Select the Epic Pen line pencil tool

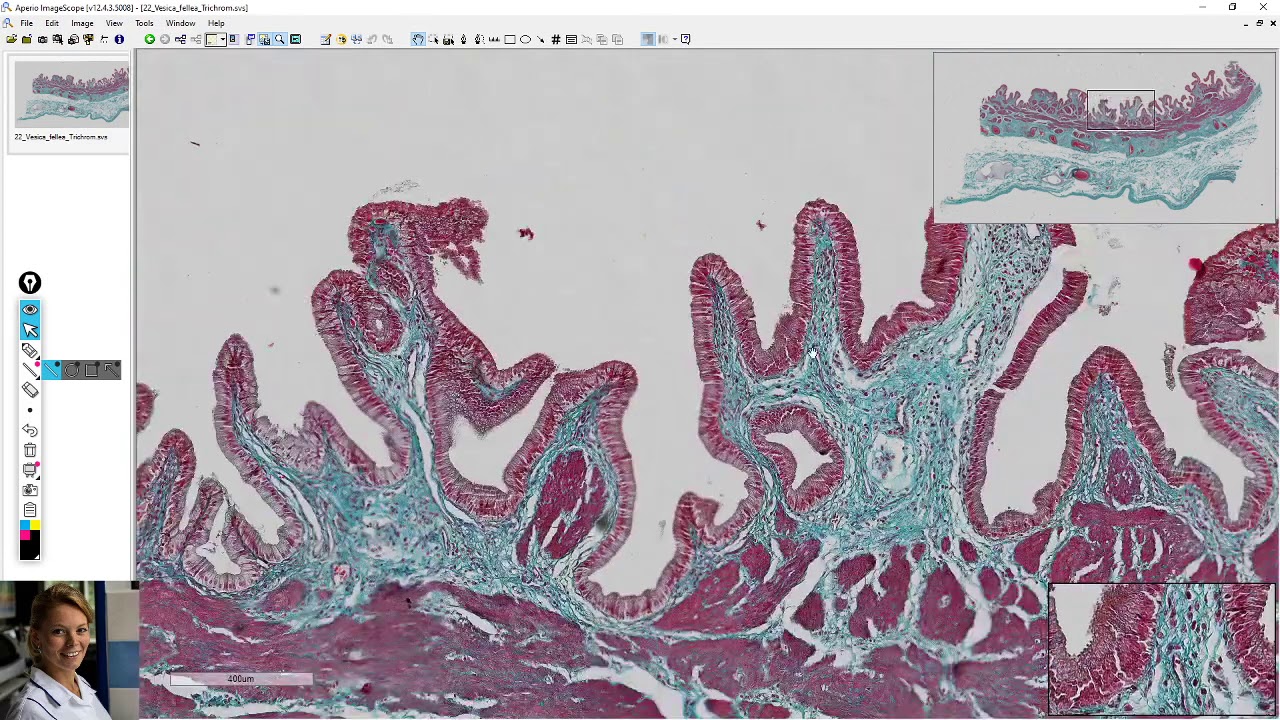[x=30, y=370]
